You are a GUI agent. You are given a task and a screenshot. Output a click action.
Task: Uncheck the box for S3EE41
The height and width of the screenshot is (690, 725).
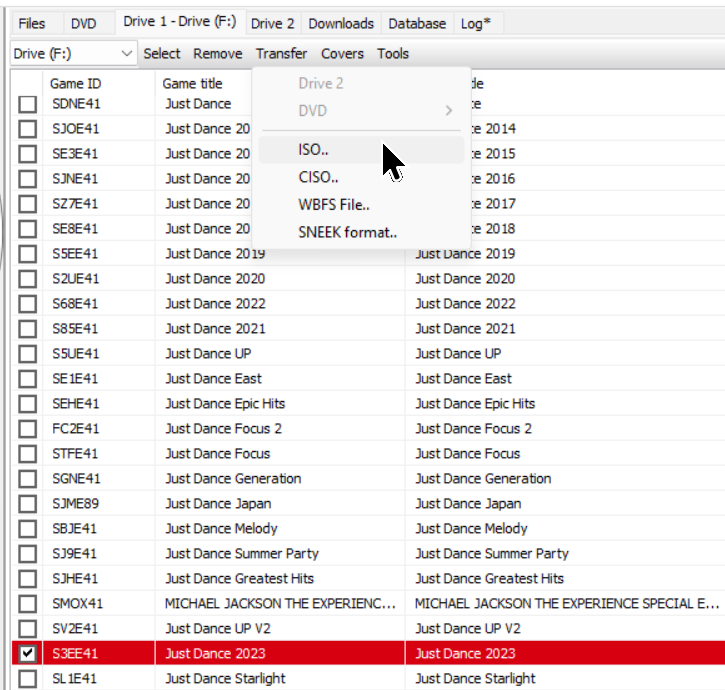click(28, 653)
